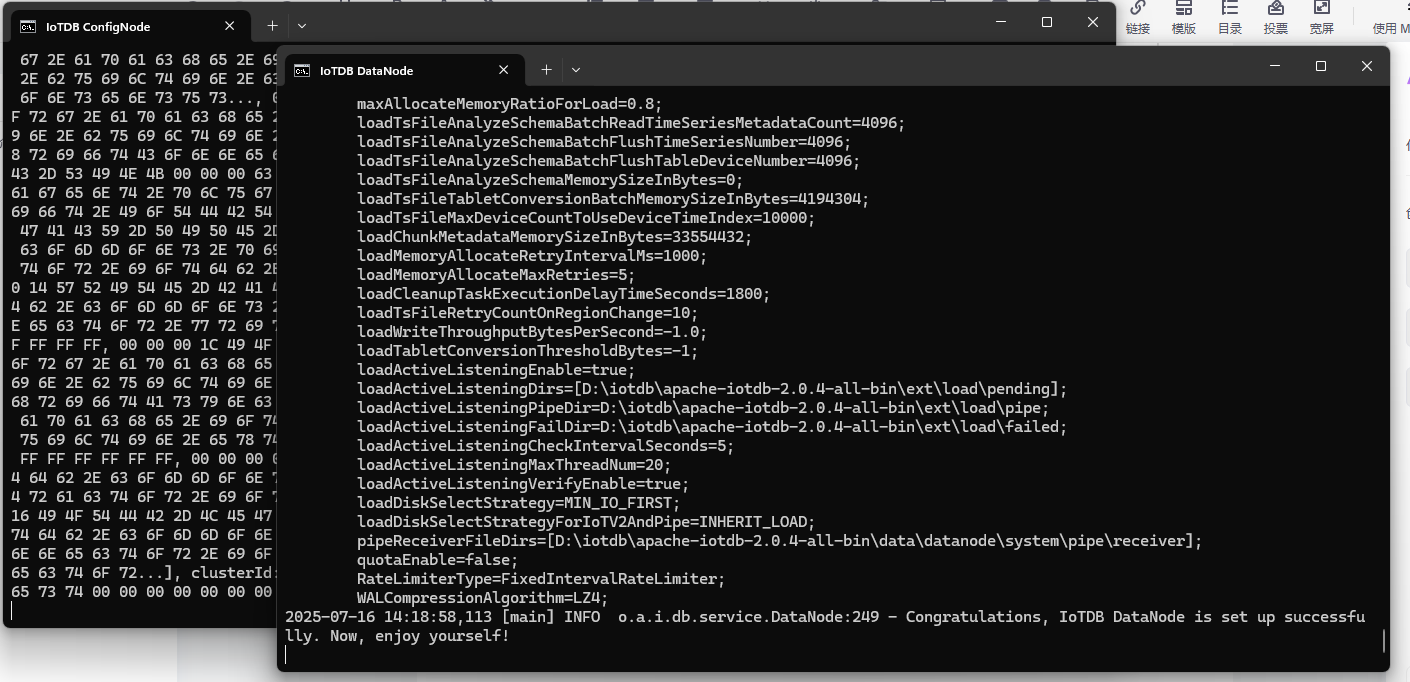
Task: Click the pipeReceiverFileDirs path line
Action: click(x=780, y=541)
